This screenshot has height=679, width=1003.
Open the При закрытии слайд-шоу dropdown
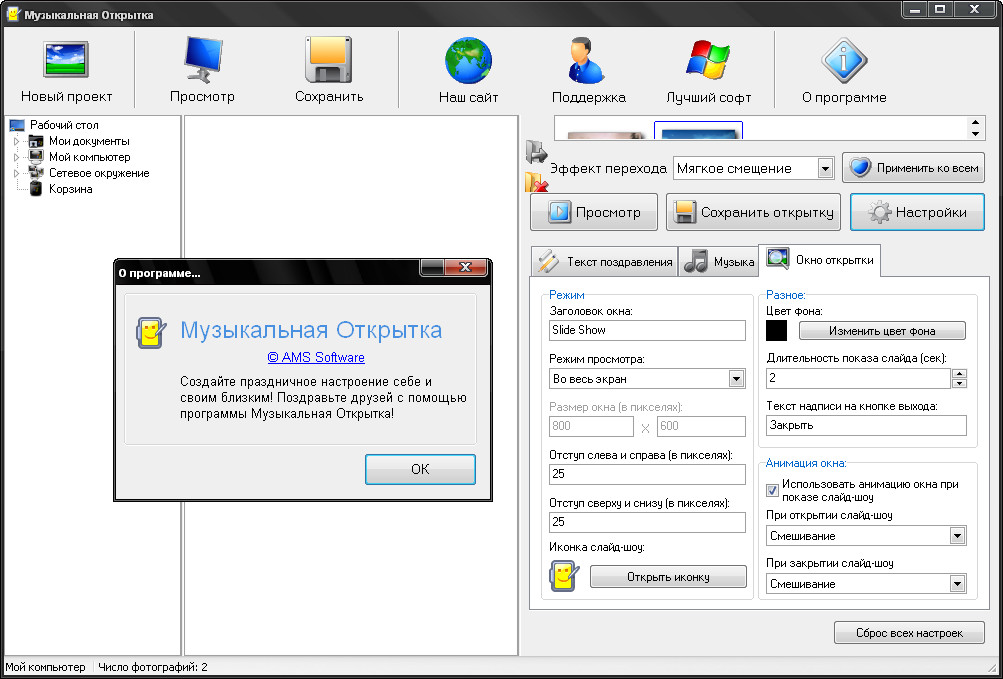click(x=866, y=584)
